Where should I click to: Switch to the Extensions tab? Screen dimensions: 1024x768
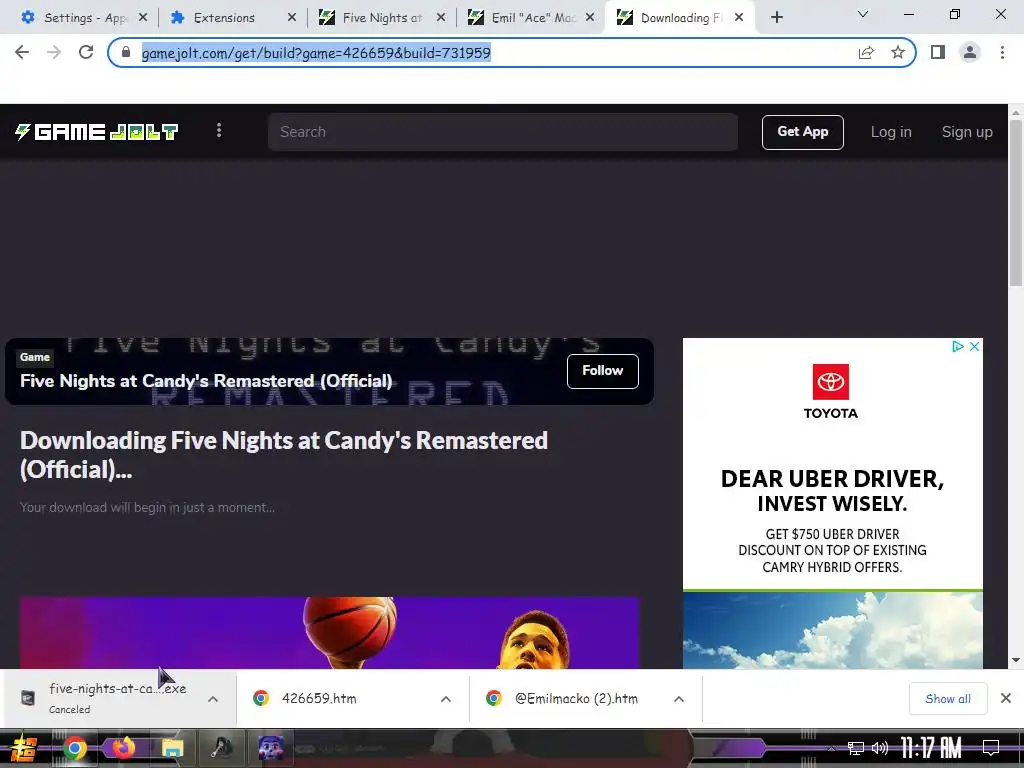click(224, 18)
